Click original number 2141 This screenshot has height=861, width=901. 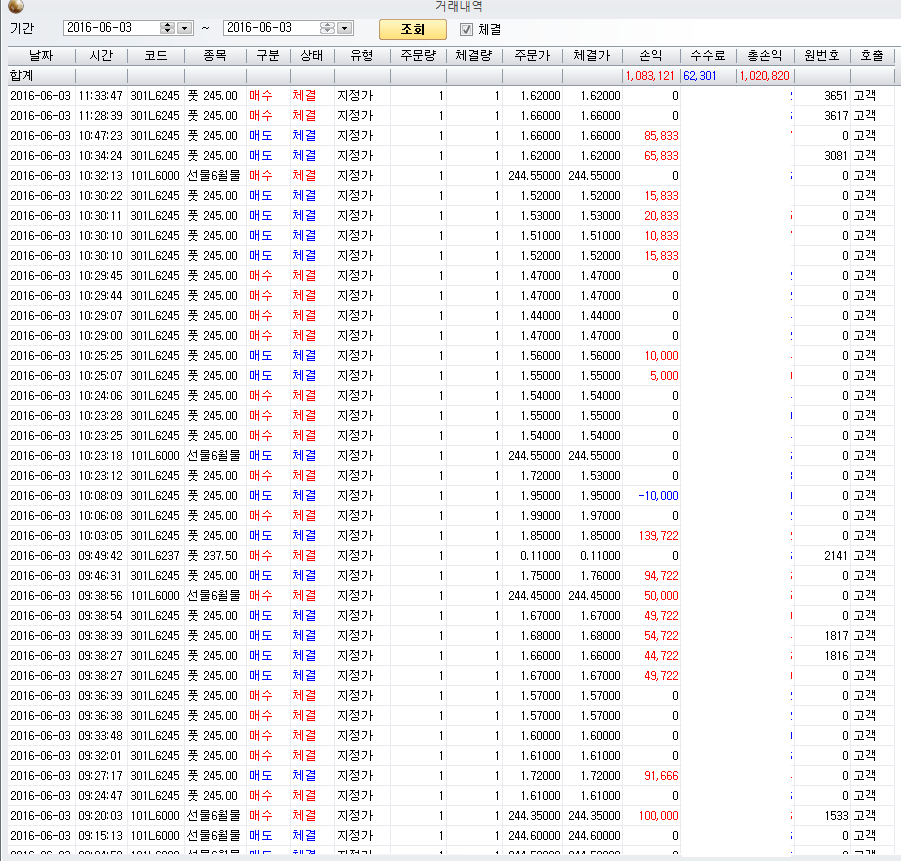[836, 556]
